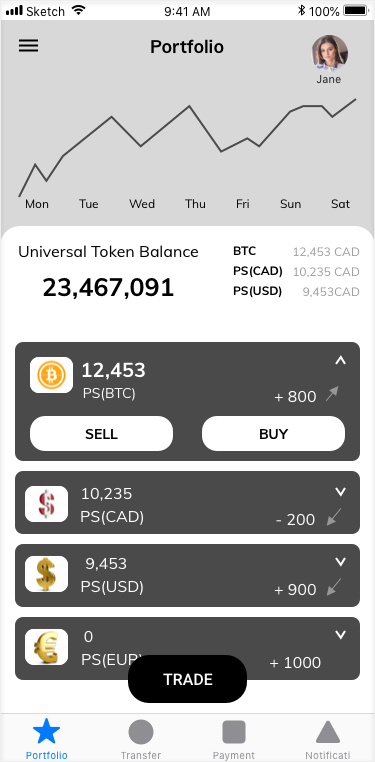375x762 pixels.
Task: Click the trend arrow beside +900
Action: (x=334, y=587)
